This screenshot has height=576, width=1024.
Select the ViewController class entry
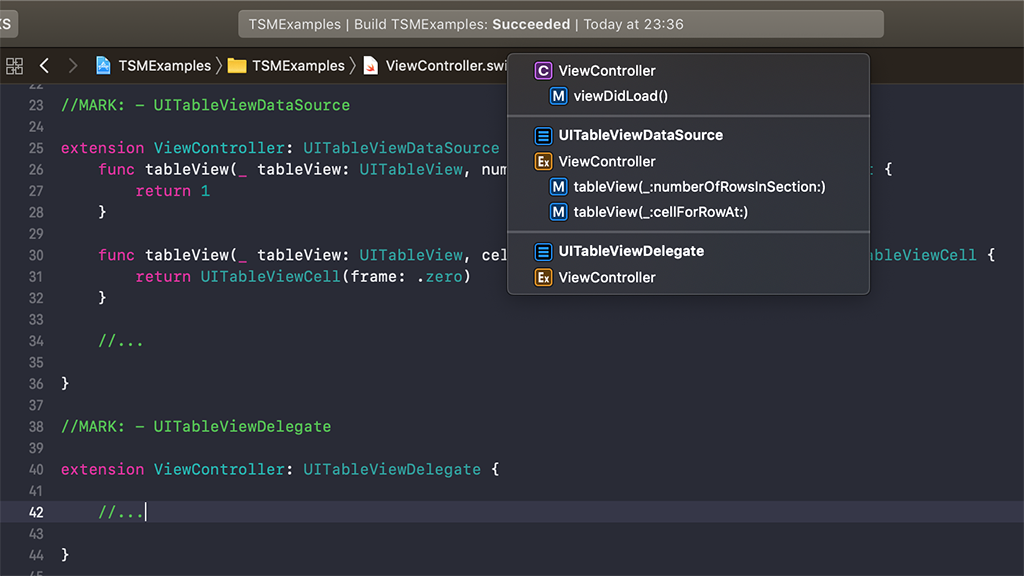click(607, 71)
